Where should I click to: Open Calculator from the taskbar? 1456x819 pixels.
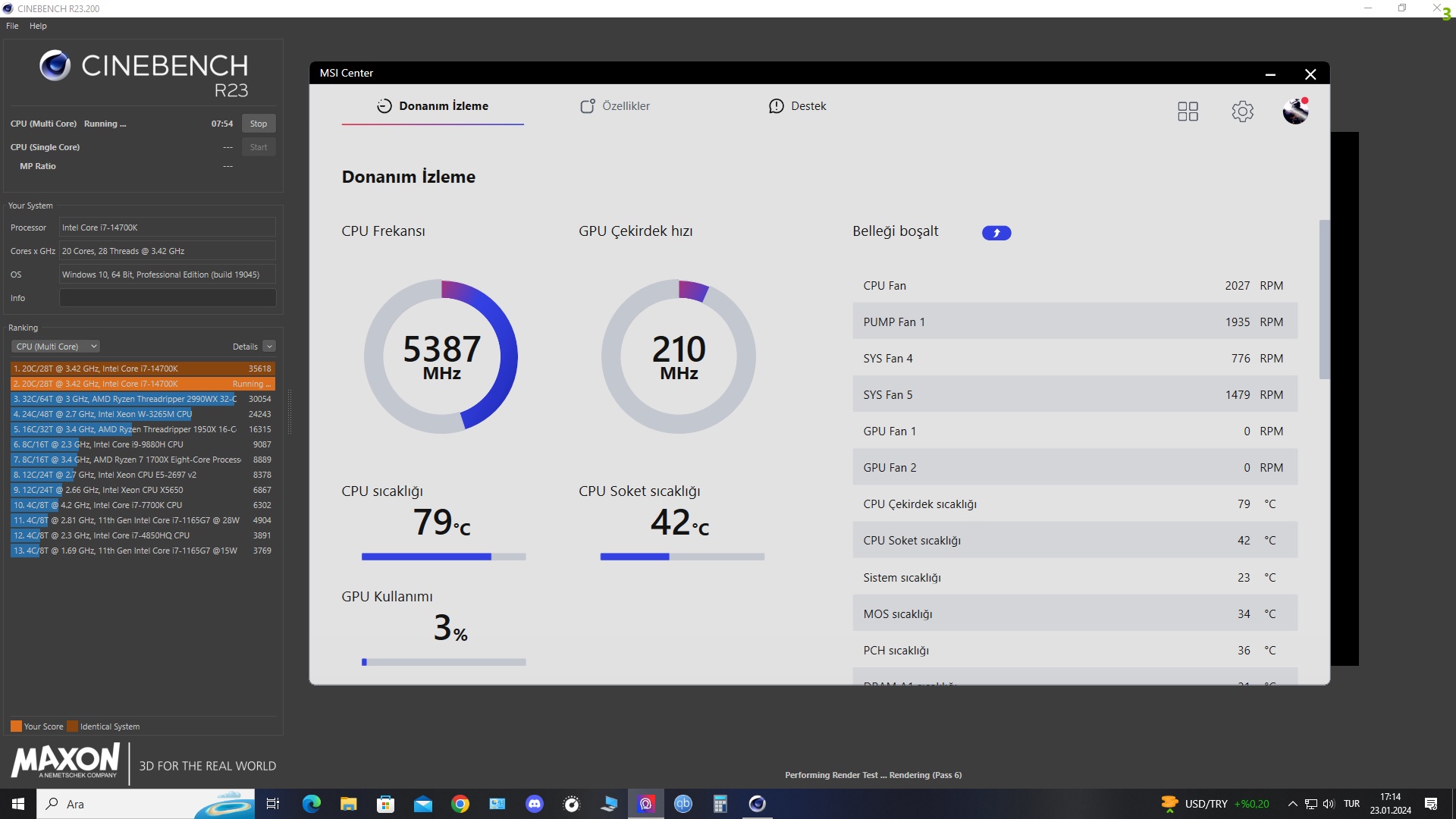pyautogui.click(x=720, y=804)
